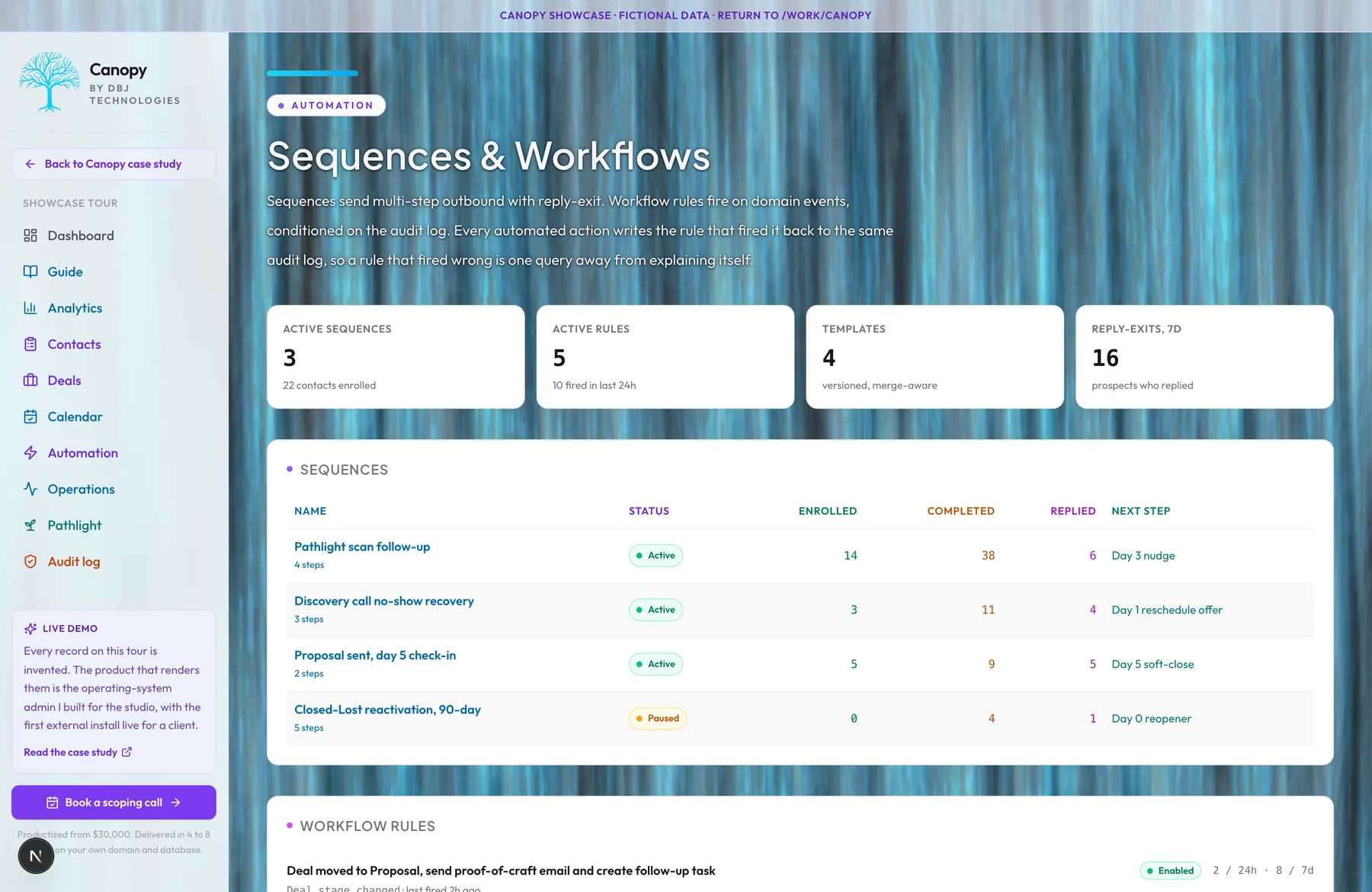Click Book a scoping call button
The width and height of the screenshot is (1372, 892).
click(114, 803)
